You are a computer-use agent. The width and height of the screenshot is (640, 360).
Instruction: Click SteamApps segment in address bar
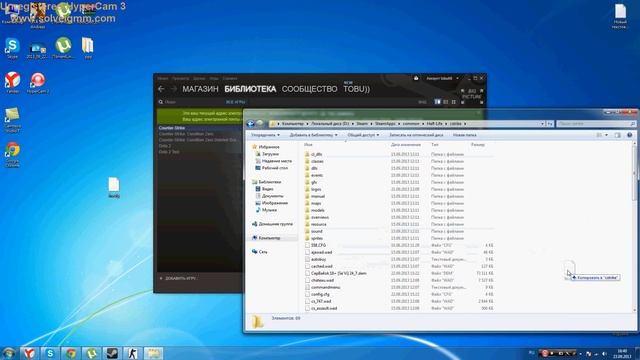click(x=385, y=123)
